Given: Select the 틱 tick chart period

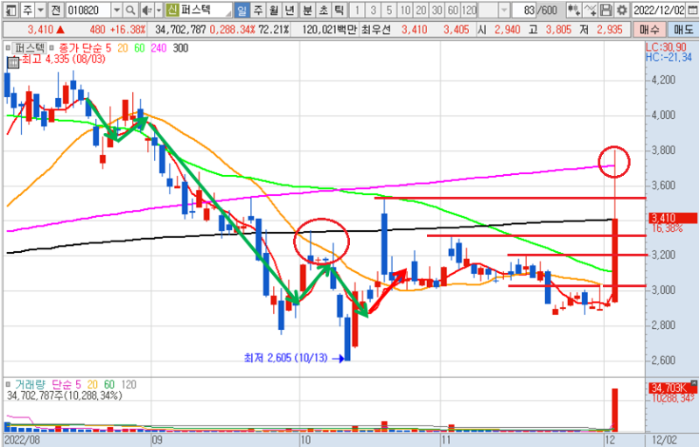Looking at the screenshot, I should 339,10.
